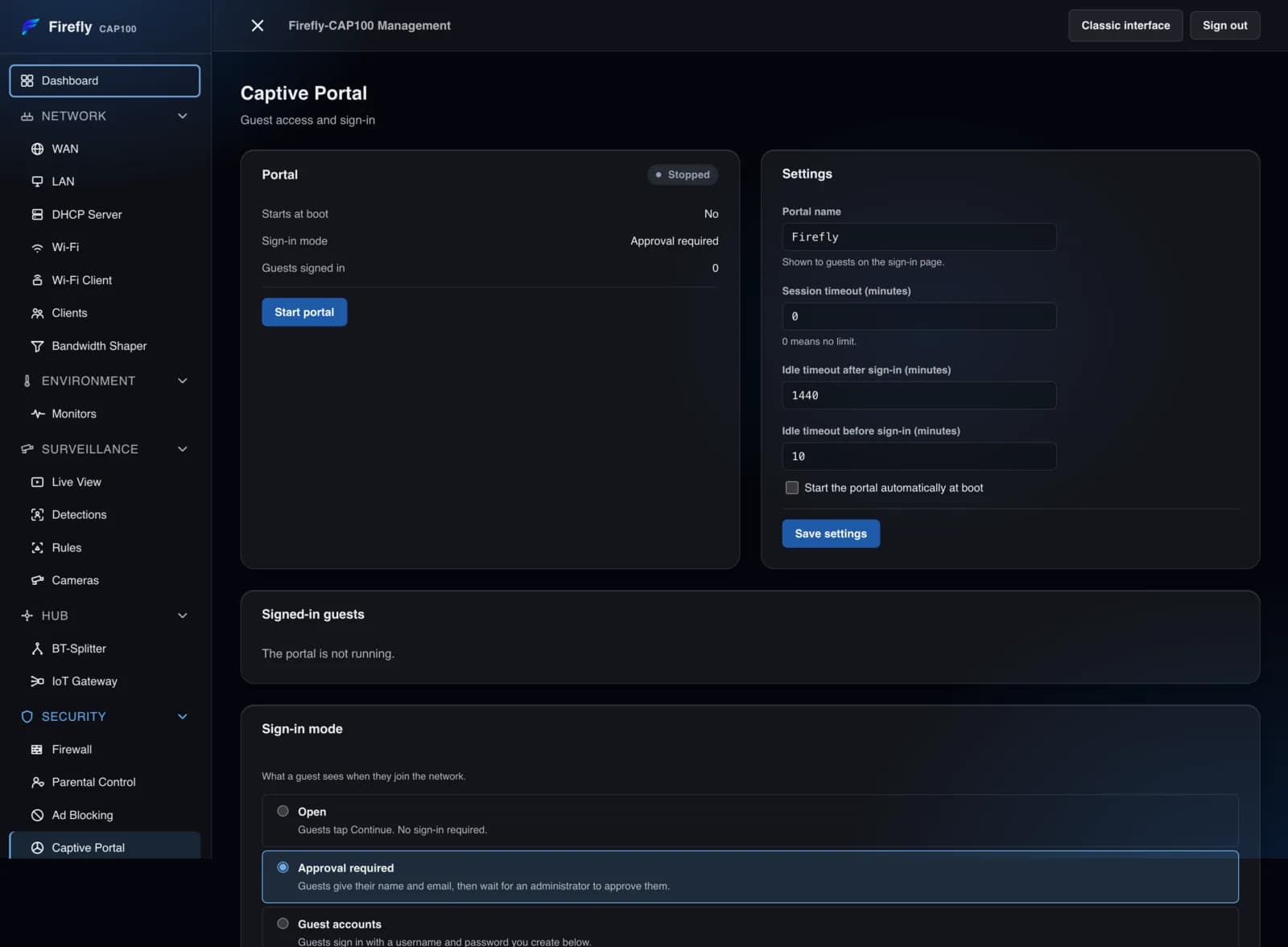
Task: Click the Parental Control icon
Action: coord(37,782)
